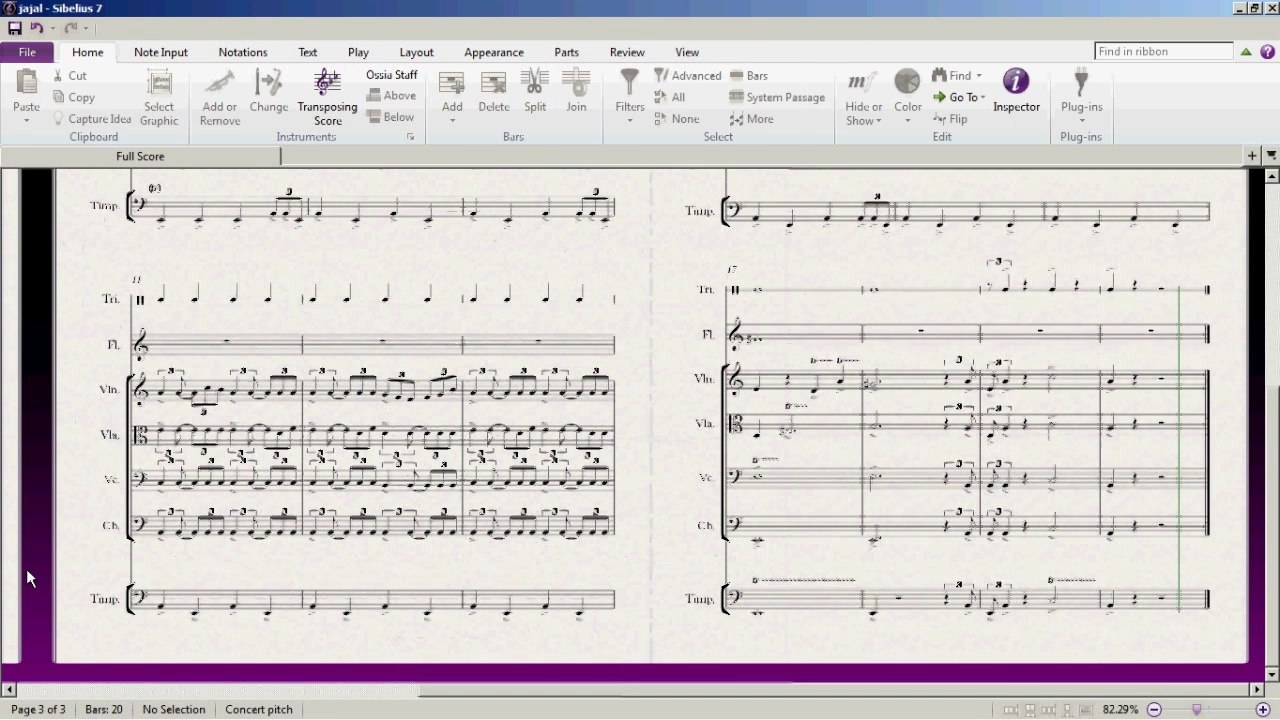
Task: Expand the Go To dropdown arrow
Action: point(983,97)
